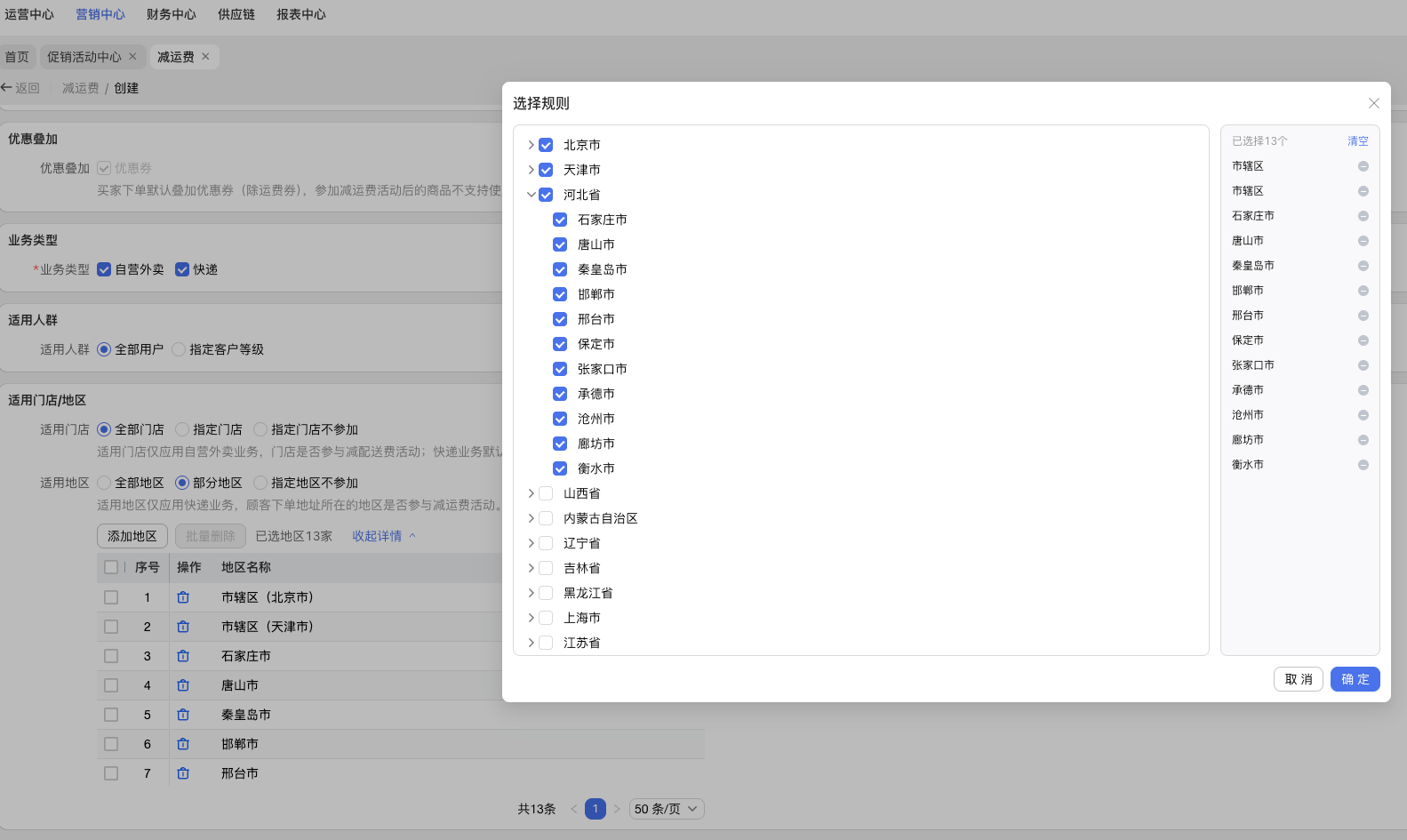
Task: Expand the 黑龙江省 tree node
Action: [x=531, y=593]
